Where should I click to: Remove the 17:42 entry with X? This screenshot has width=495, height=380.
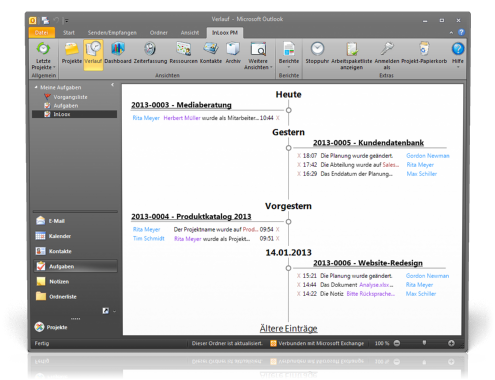tap(299, 165)
